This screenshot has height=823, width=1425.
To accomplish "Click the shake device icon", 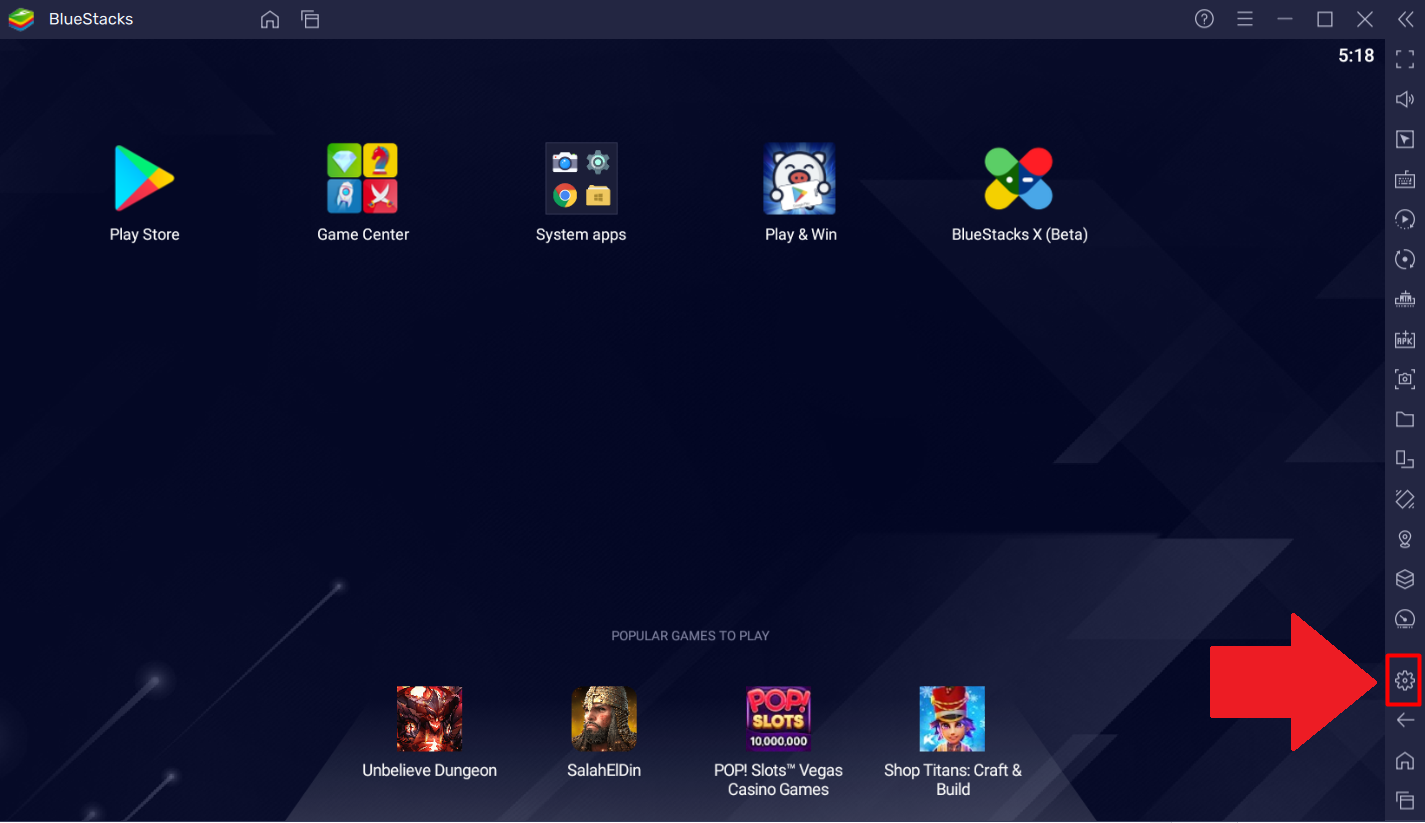I will (x=1405, y=499).
